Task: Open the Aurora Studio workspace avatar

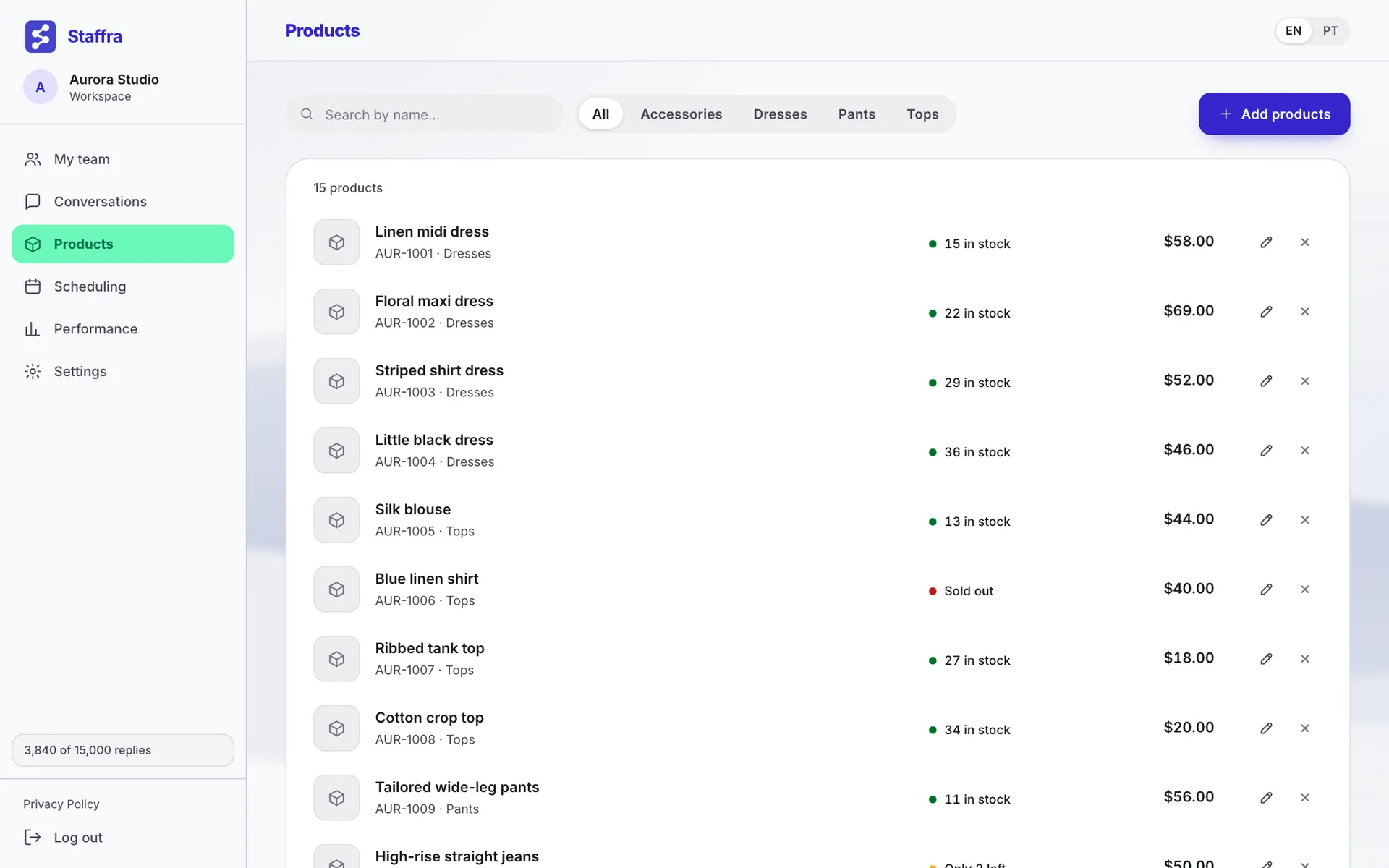Action: point(41,88)
